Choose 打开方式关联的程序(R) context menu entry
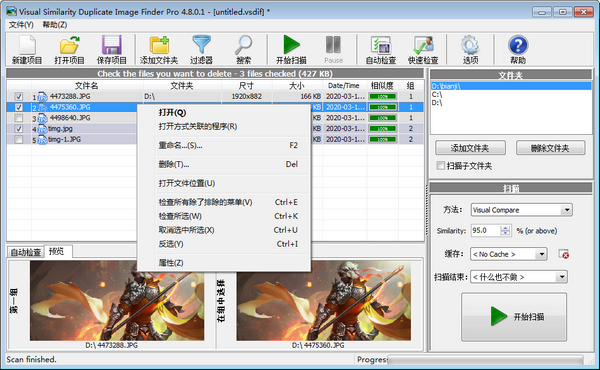This screenshot has height=370, width=600. tap(223, 127)
